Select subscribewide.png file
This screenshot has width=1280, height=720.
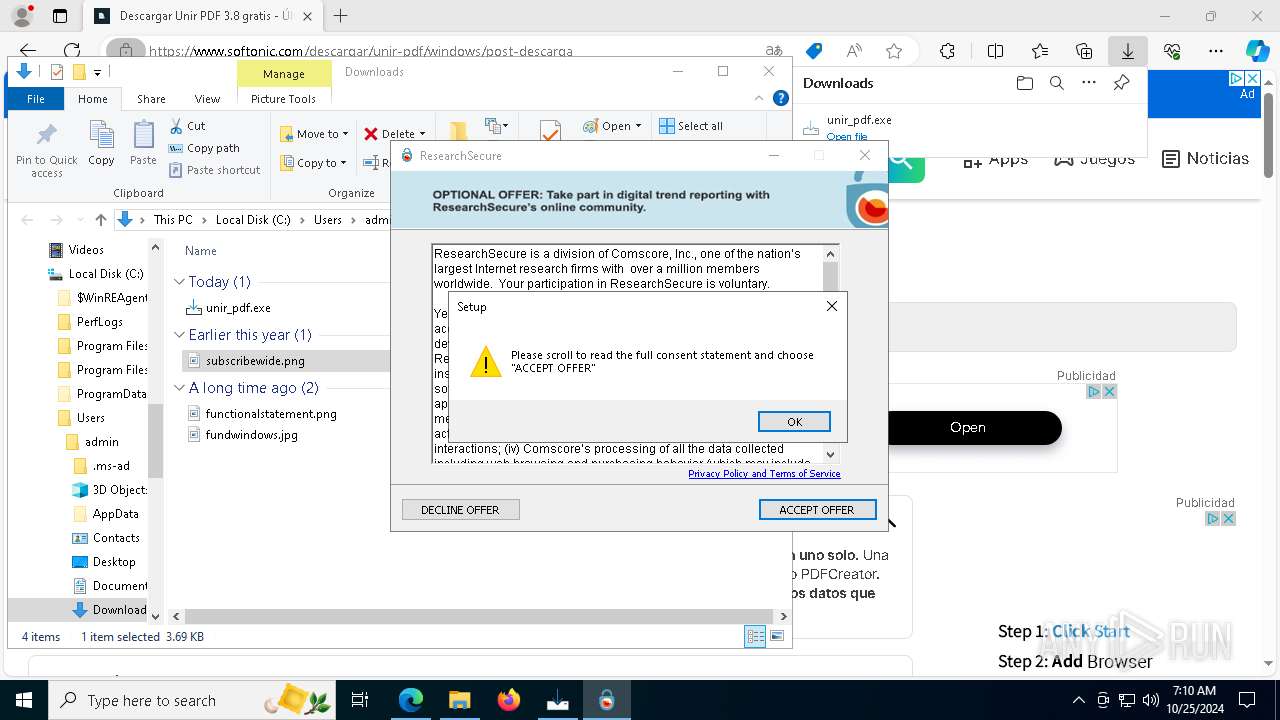[255, 361]
